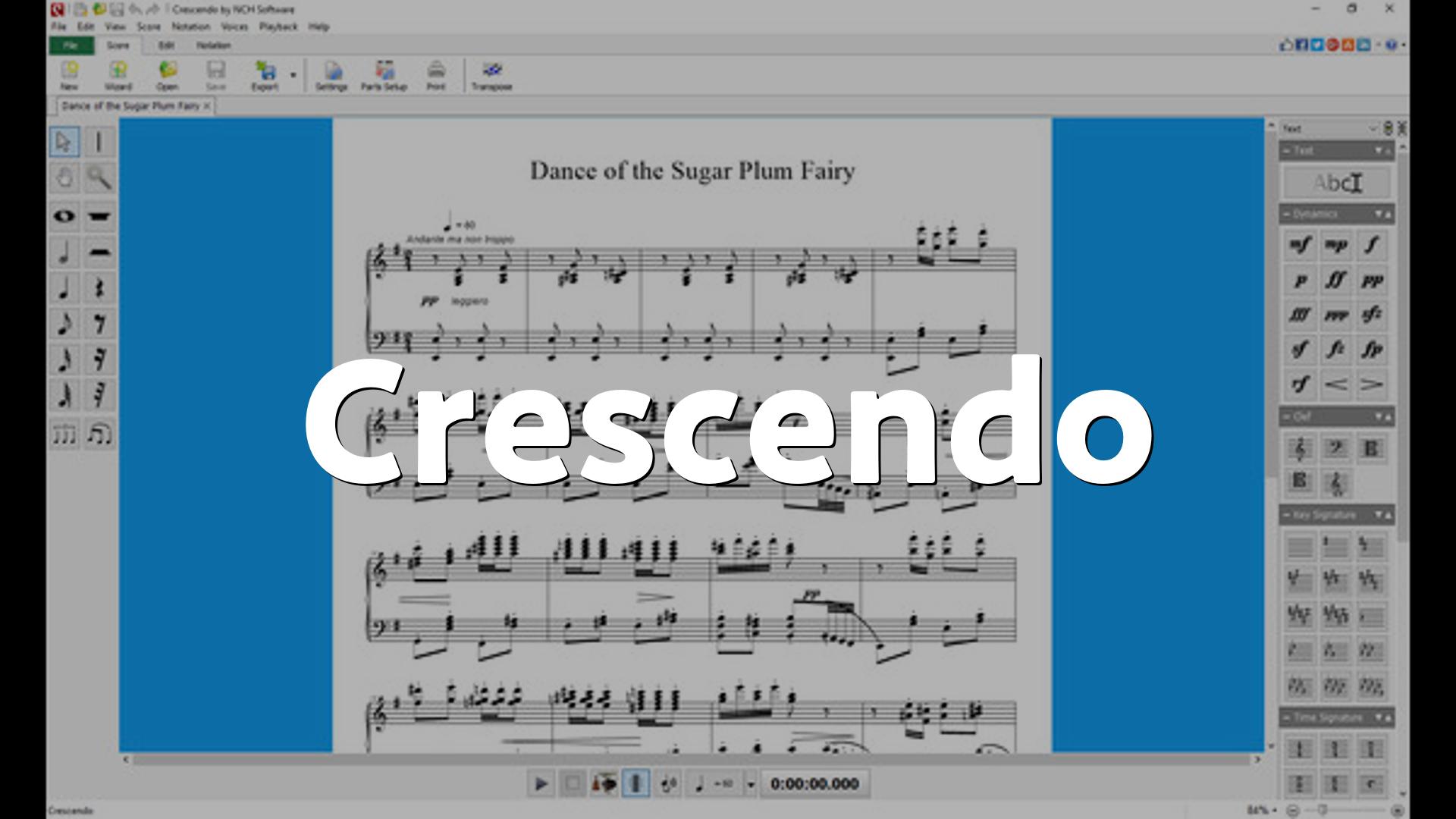Select the sixteenth rest tool
The image size is (1456, 819).
pos(99,359)
